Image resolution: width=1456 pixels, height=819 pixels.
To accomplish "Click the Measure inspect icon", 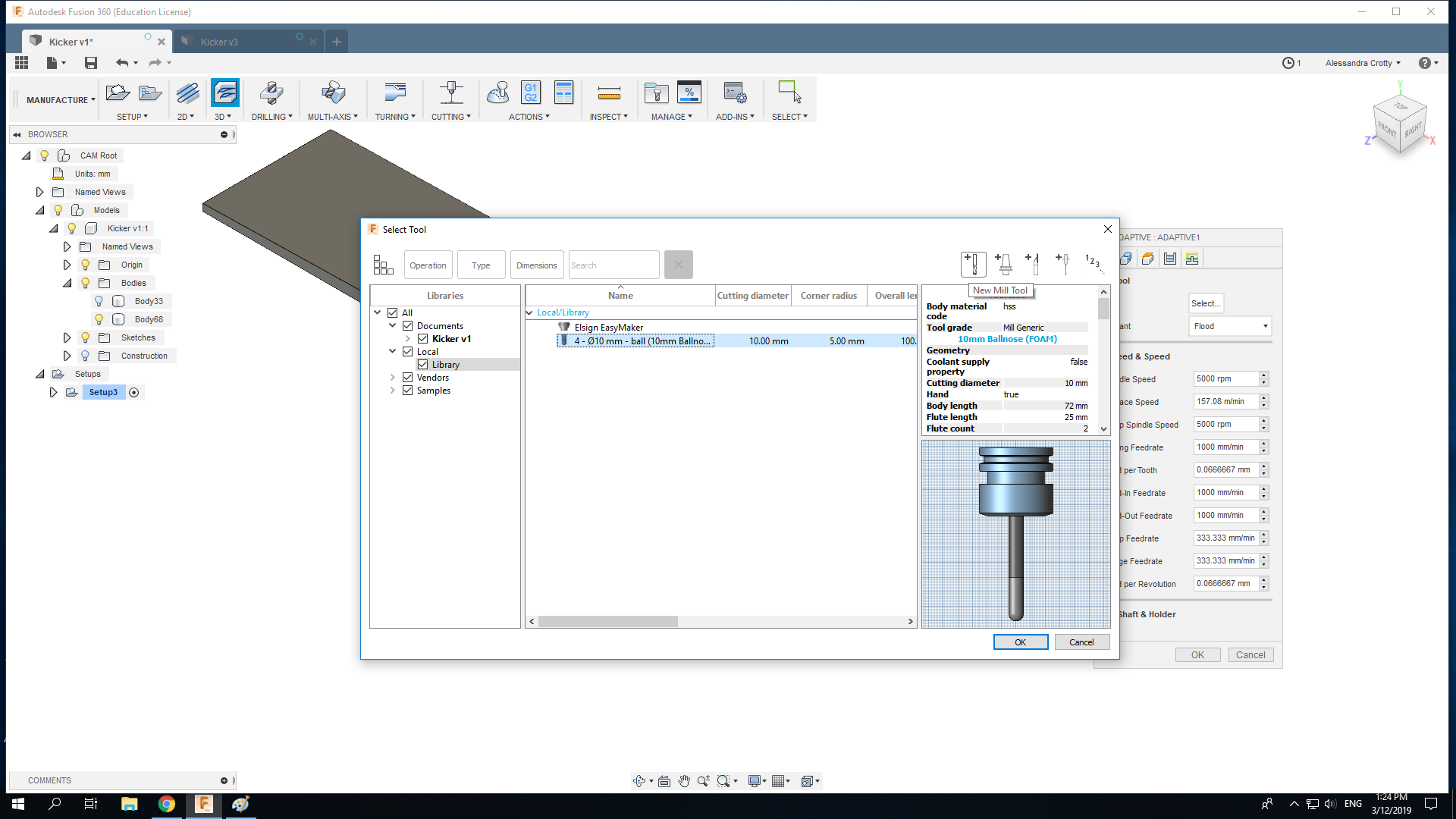I will (609, 93).
